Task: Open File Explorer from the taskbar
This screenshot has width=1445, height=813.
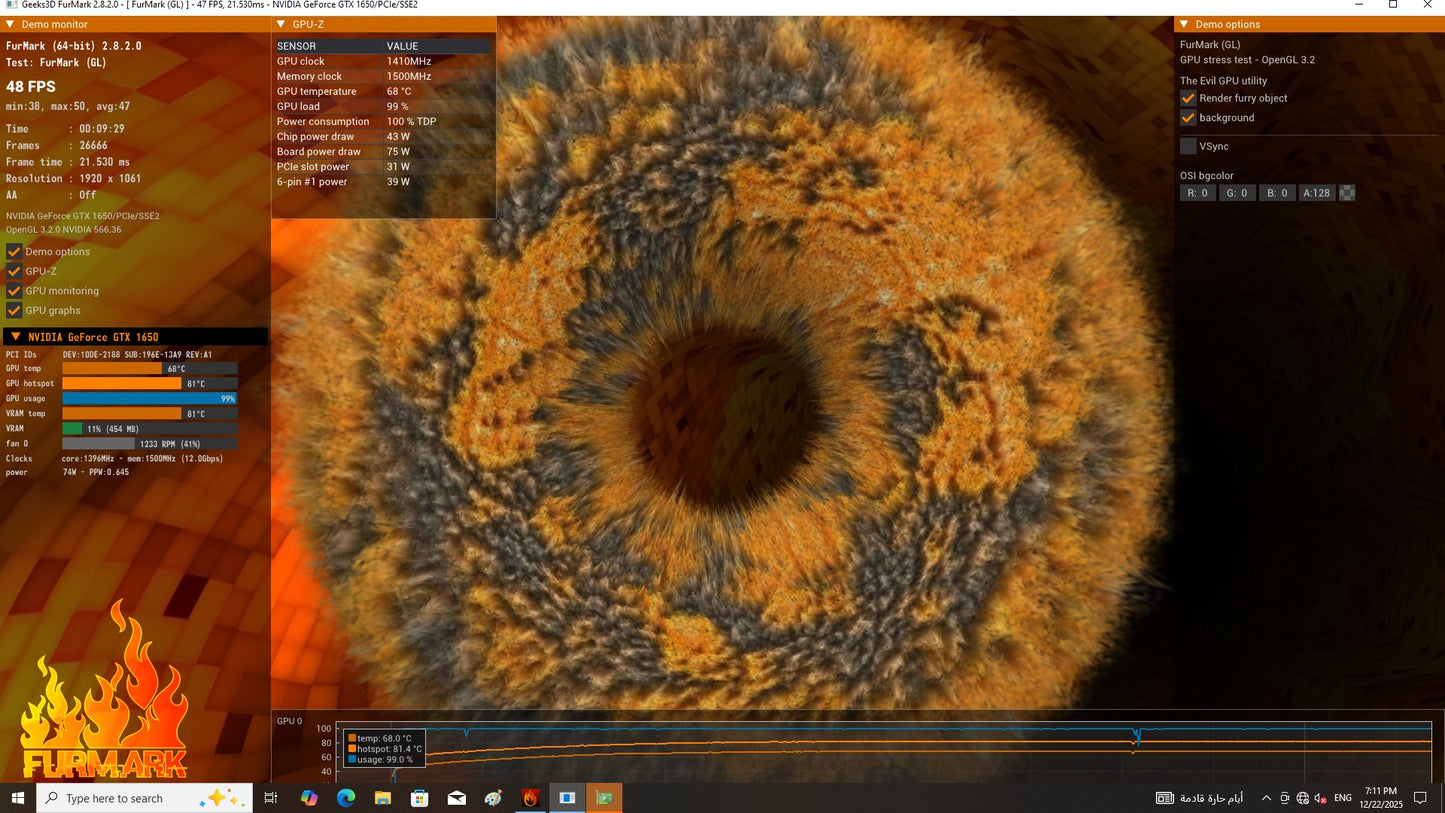Action: tap(383, 798)
